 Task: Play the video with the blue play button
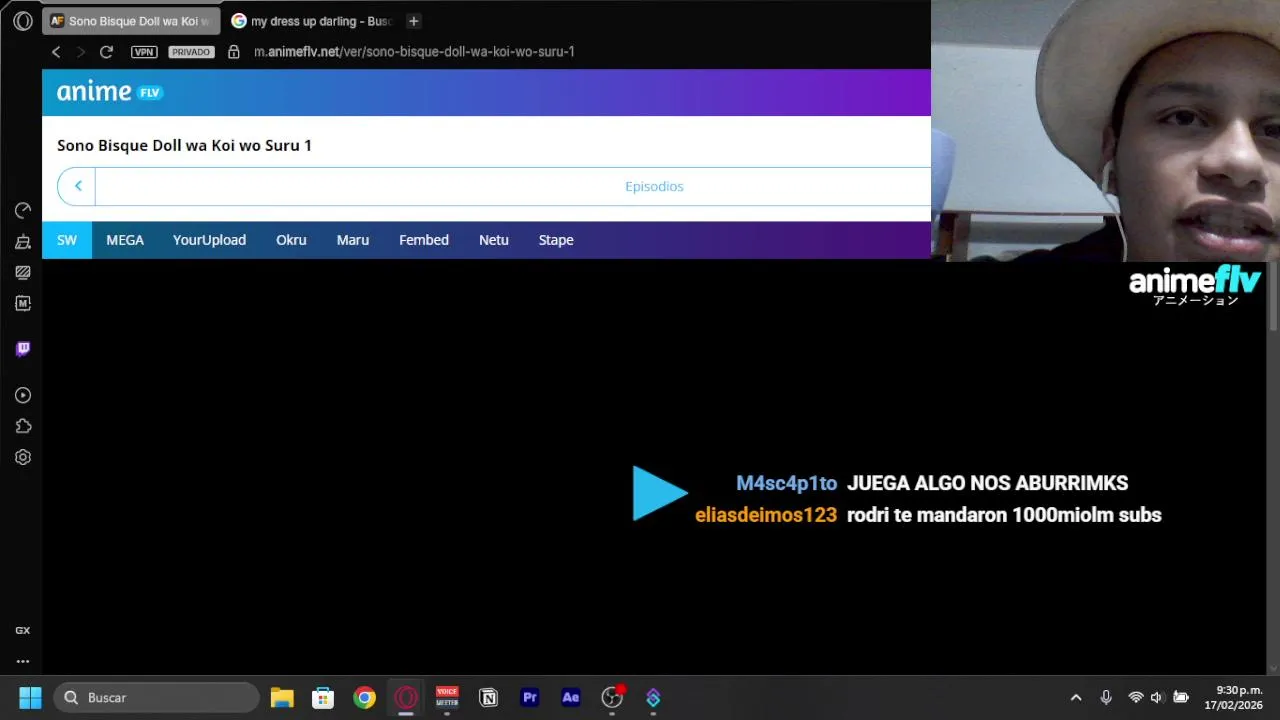click(x=659, y=493)
